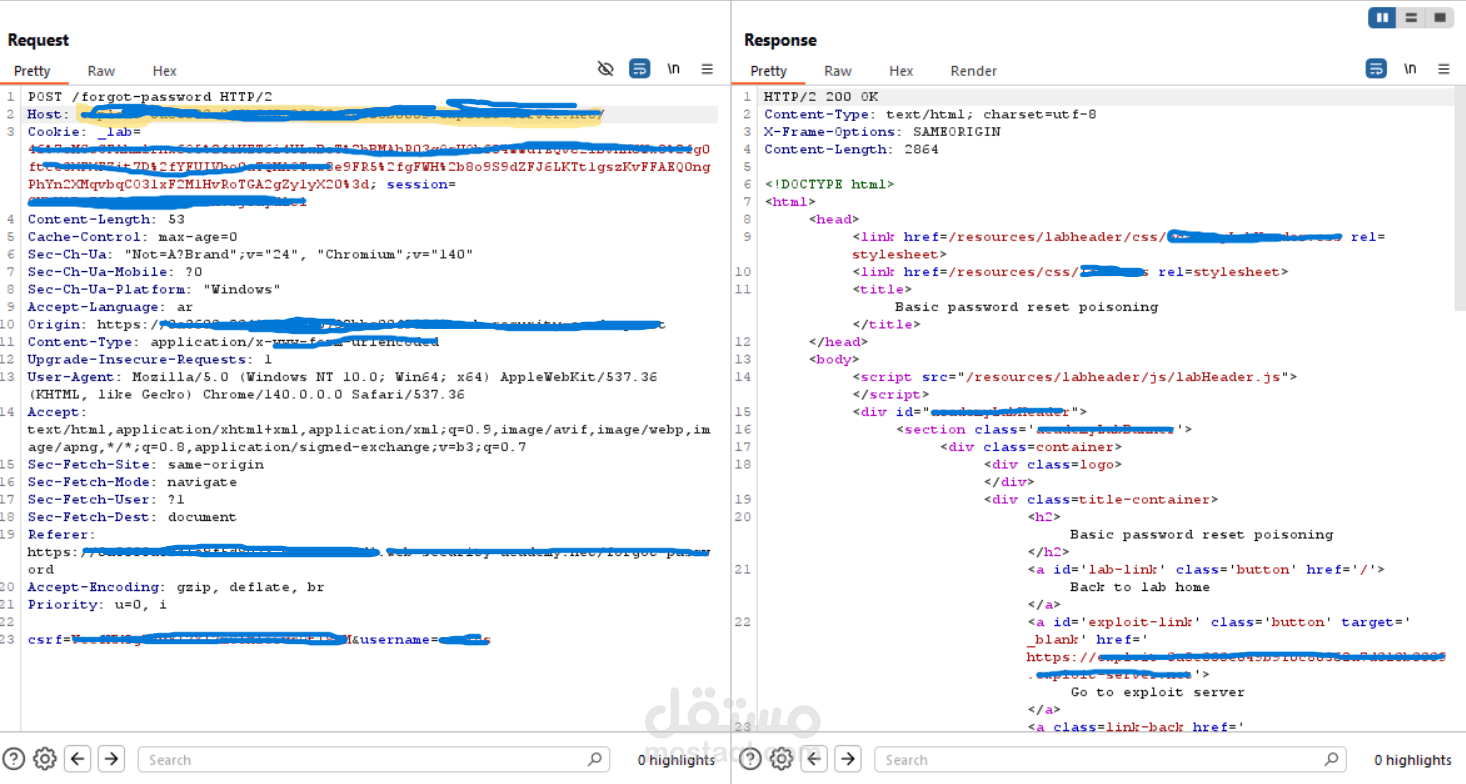Open Response search settings gear
The image size is (1466, 784).
[781, 759]
